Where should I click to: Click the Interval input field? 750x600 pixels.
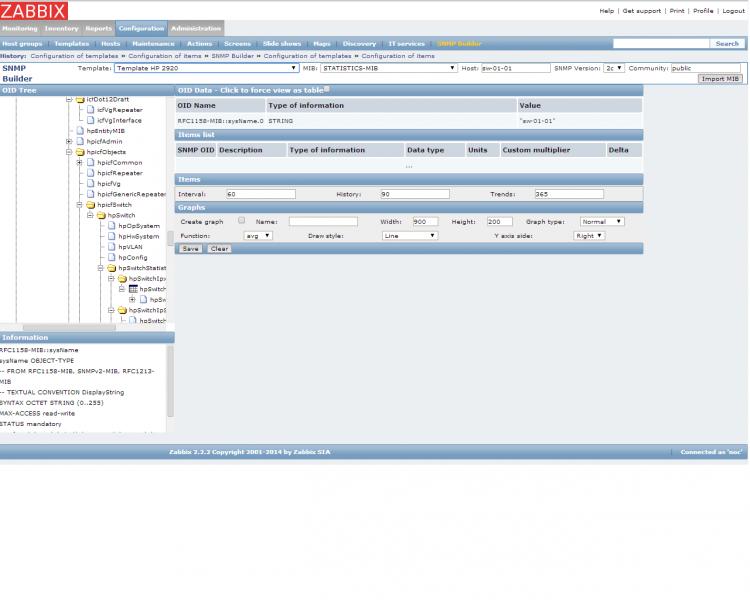(260, 194)
